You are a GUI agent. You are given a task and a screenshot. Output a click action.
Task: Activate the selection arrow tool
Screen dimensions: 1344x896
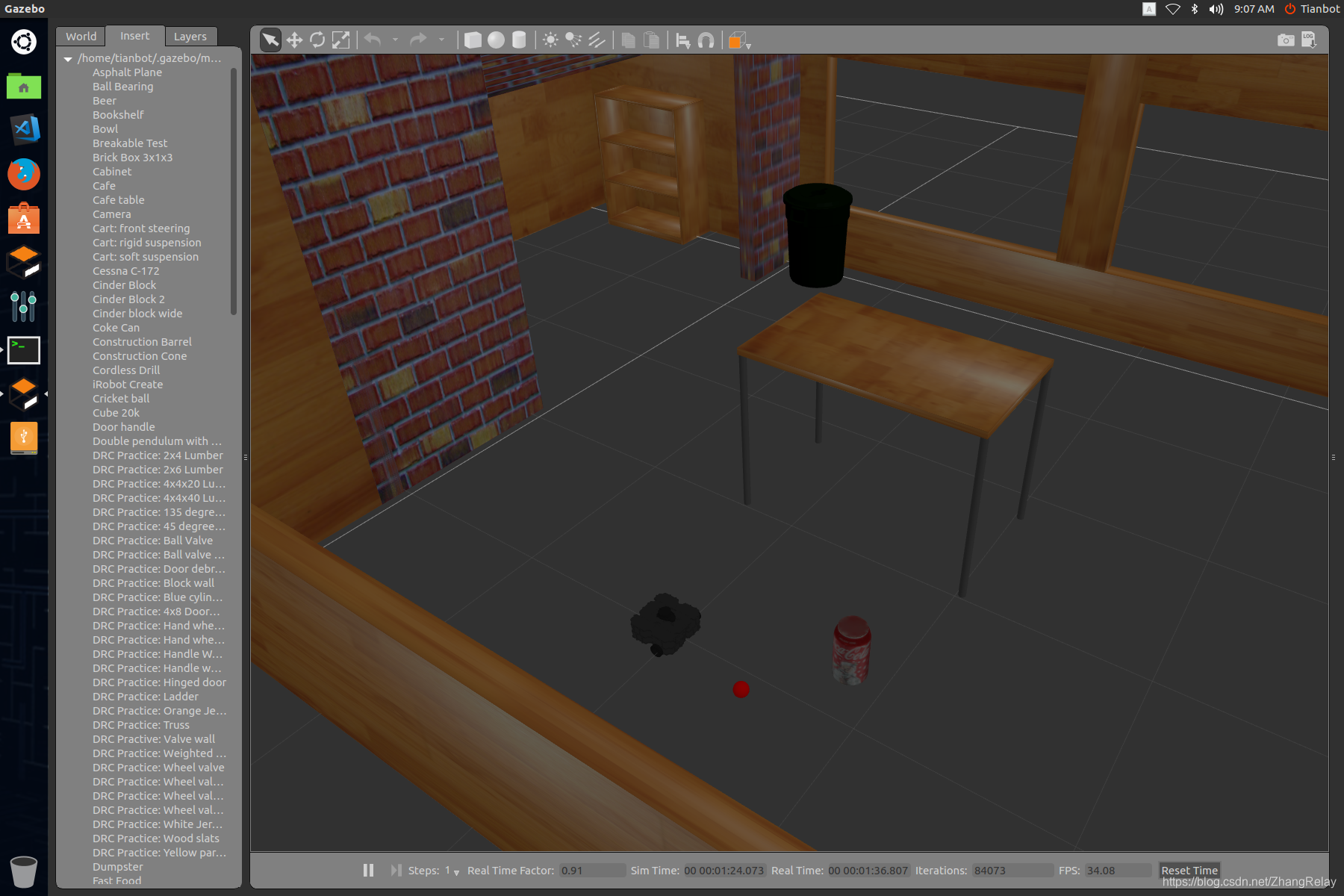coord(270,40)
